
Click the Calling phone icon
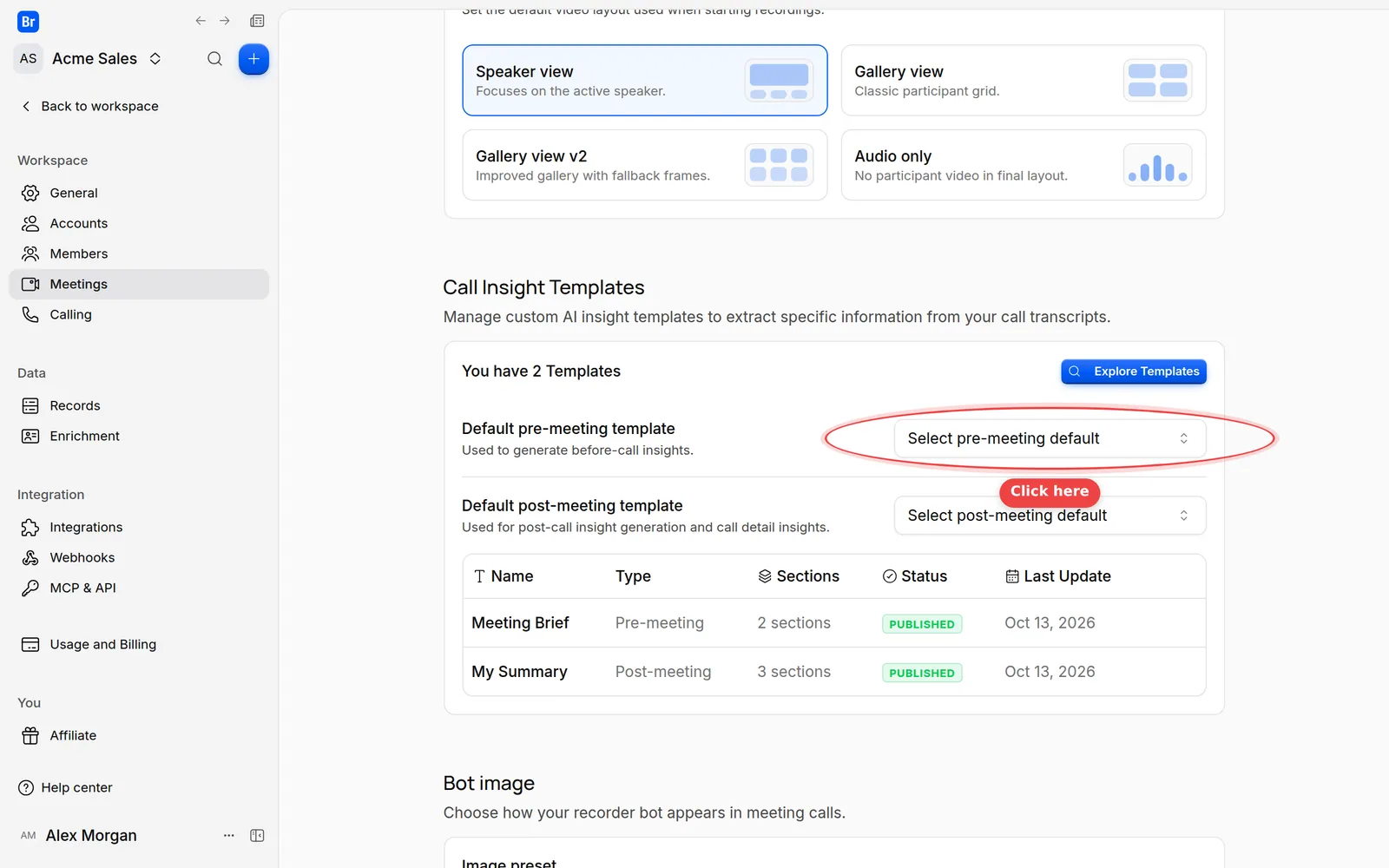(30, 314)
